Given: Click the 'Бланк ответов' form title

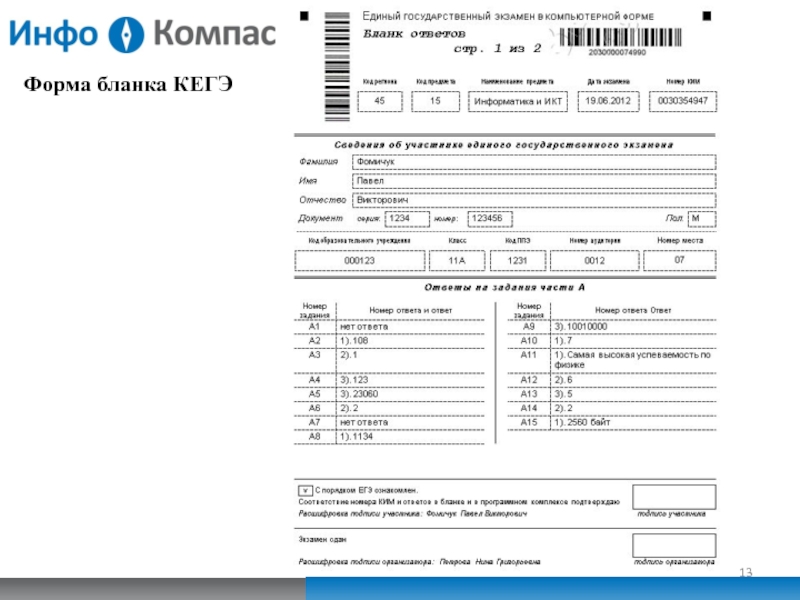Looking at the screenshot, I should [x=414, y=34].
